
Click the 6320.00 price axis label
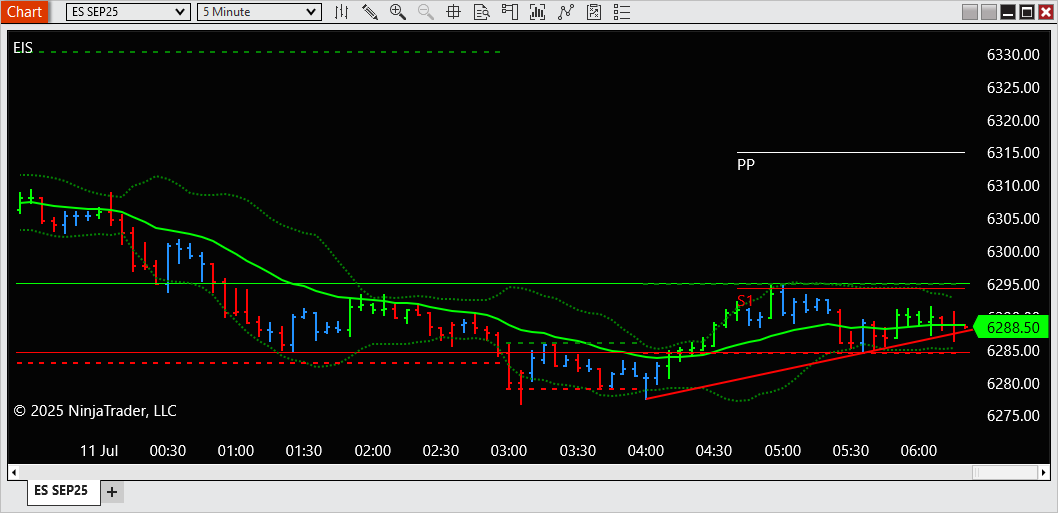point(1013,121)
